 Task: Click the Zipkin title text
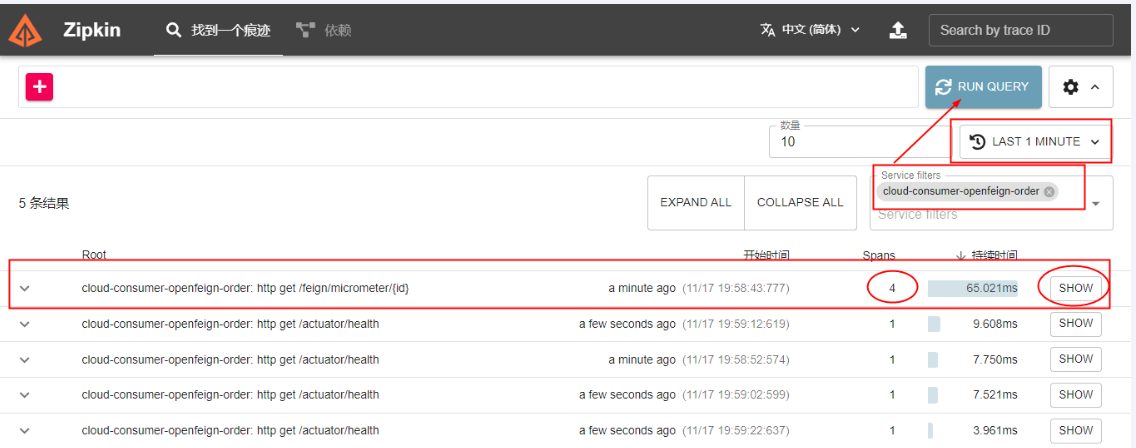coord(91,30)
